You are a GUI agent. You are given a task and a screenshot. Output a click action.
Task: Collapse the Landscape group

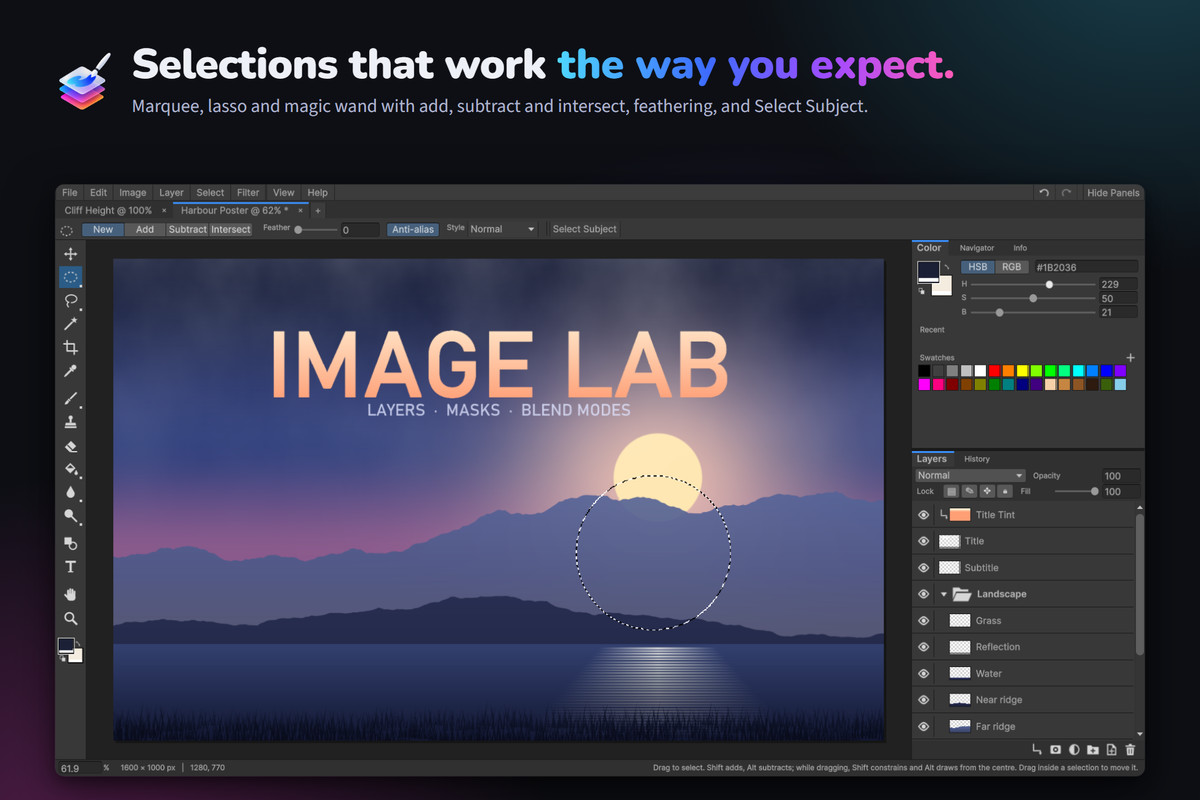944,594
